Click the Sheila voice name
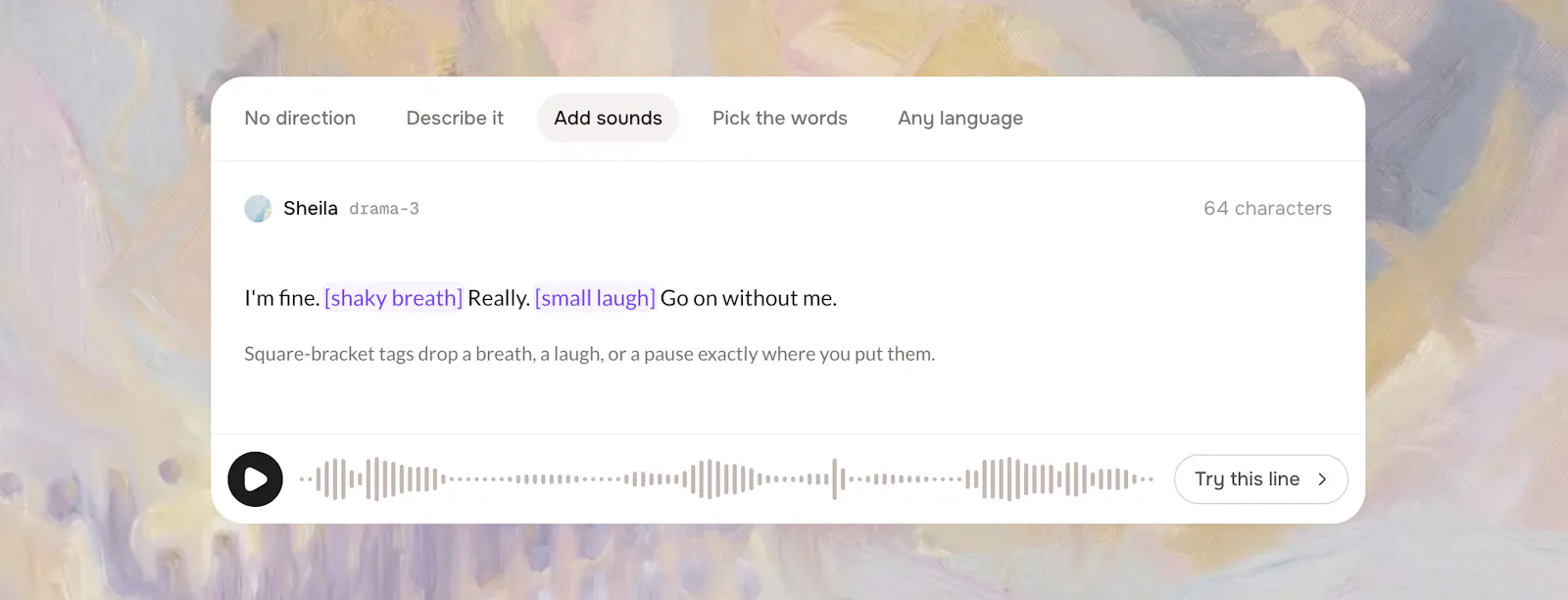 coord(311,209)
